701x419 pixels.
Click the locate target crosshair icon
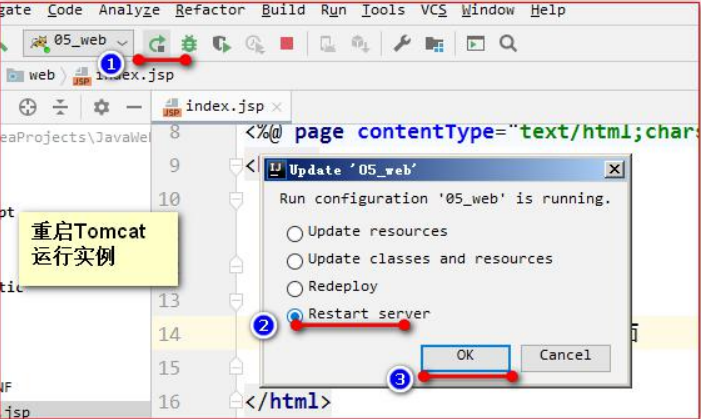(x=28, y=107)
